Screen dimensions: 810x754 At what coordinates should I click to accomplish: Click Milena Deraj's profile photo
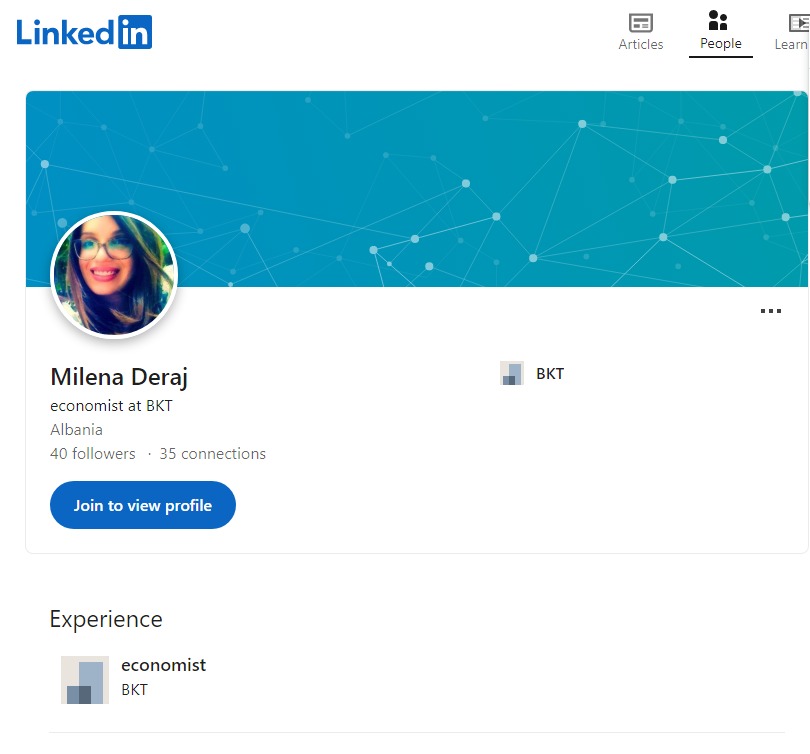coord(114,275)
